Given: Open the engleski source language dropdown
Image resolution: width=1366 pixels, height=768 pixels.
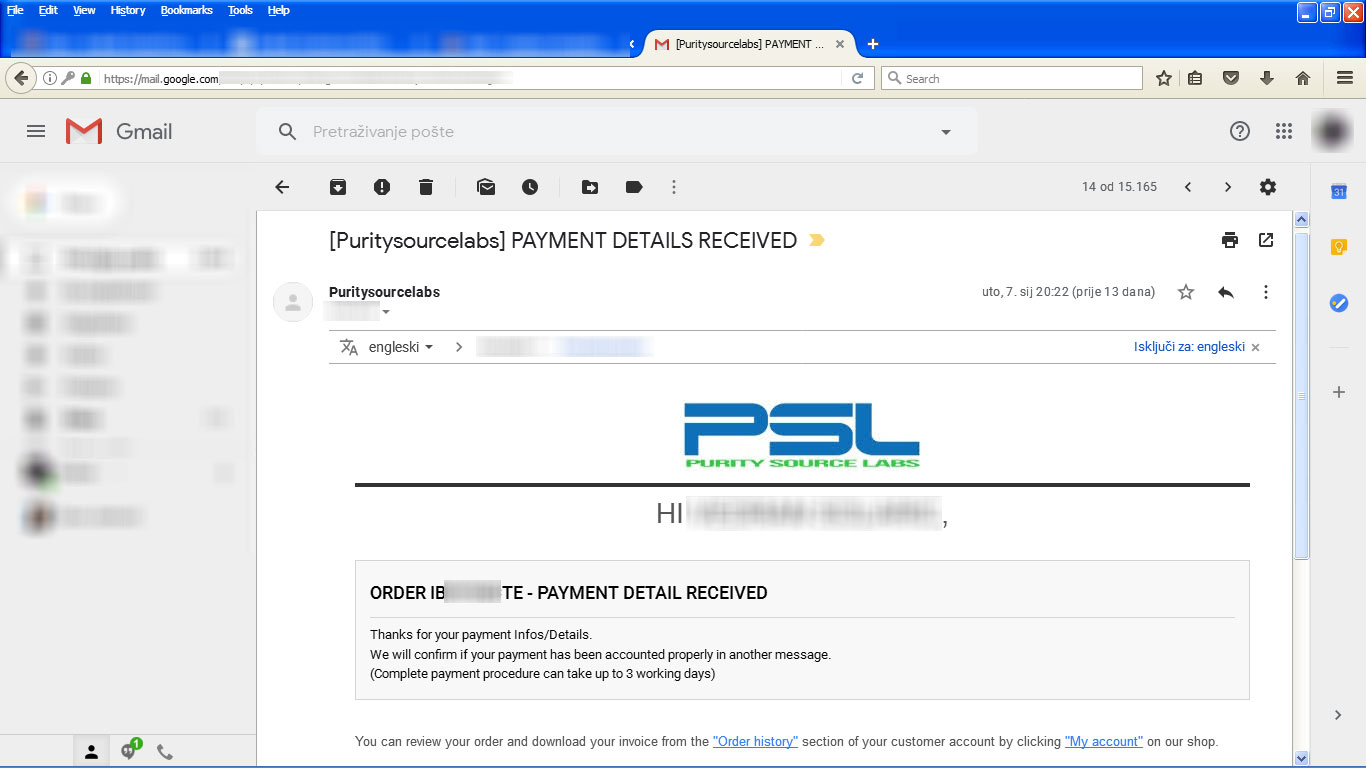Looking at the screenshot, I should tap(401, 347).
